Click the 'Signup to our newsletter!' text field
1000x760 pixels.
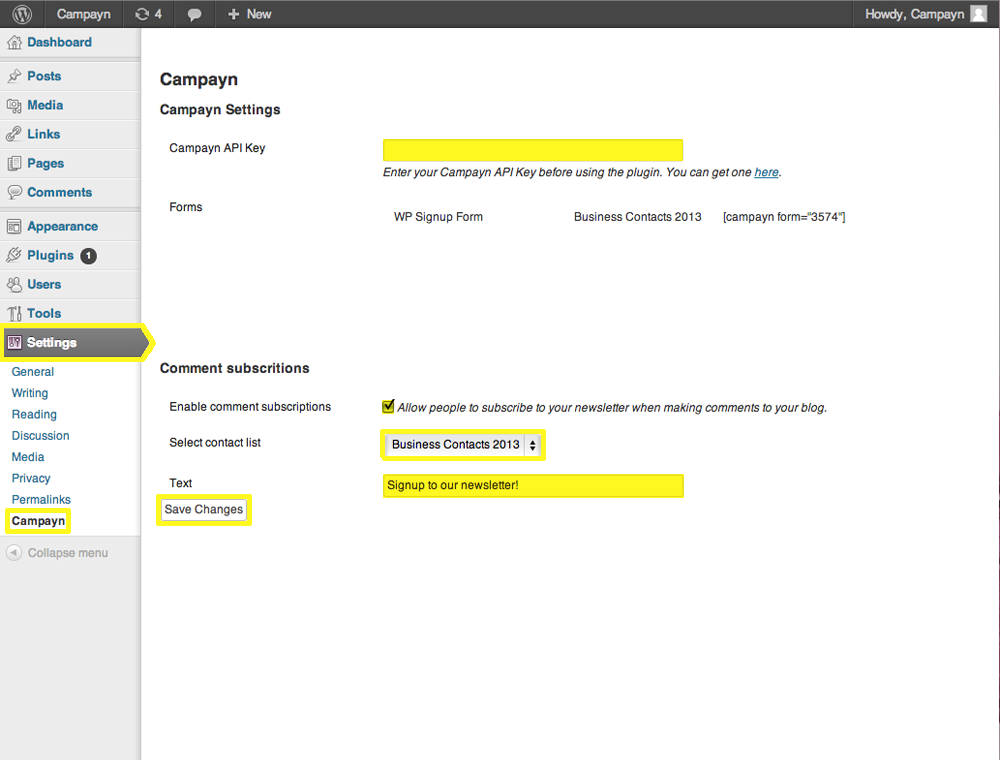pyautogui.click(x=532, y=486)
